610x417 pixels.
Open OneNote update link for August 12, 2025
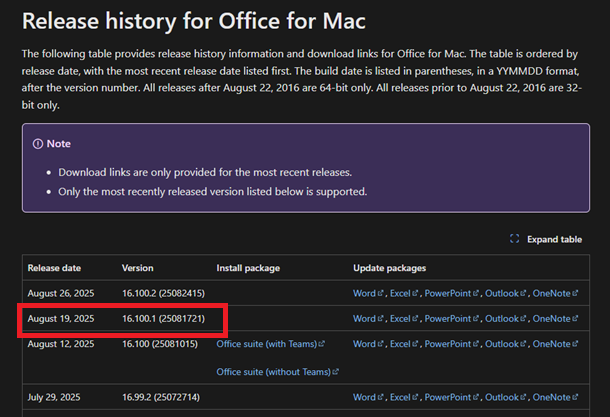coord(555,344)
